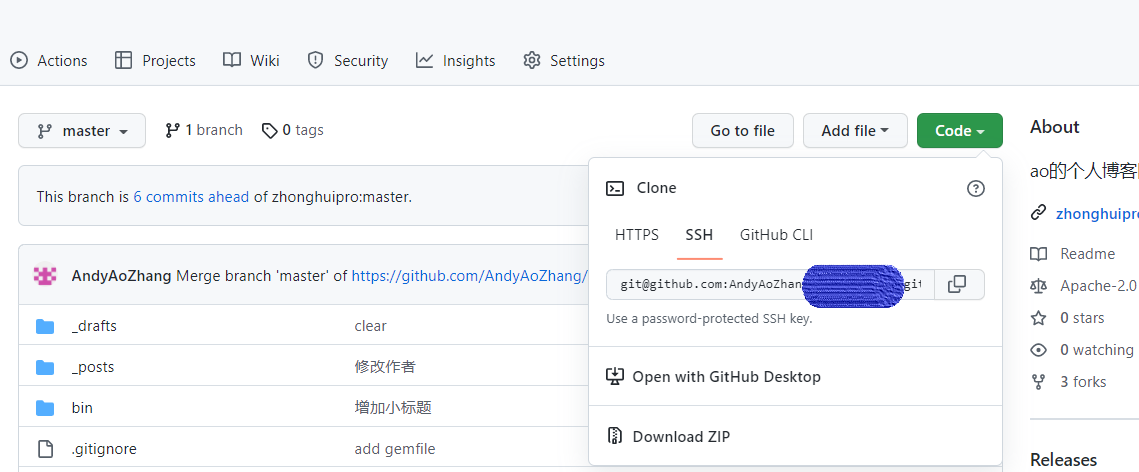This screenshot has height=472, width=1139.
Task: Open the '增加小标题' commit message
Action: [393, 408]
